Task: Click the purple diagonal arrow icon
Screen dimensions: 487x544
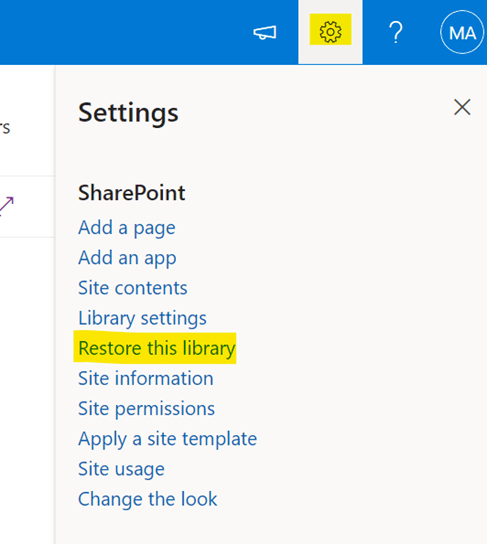Action: click(x=7, y=206)
